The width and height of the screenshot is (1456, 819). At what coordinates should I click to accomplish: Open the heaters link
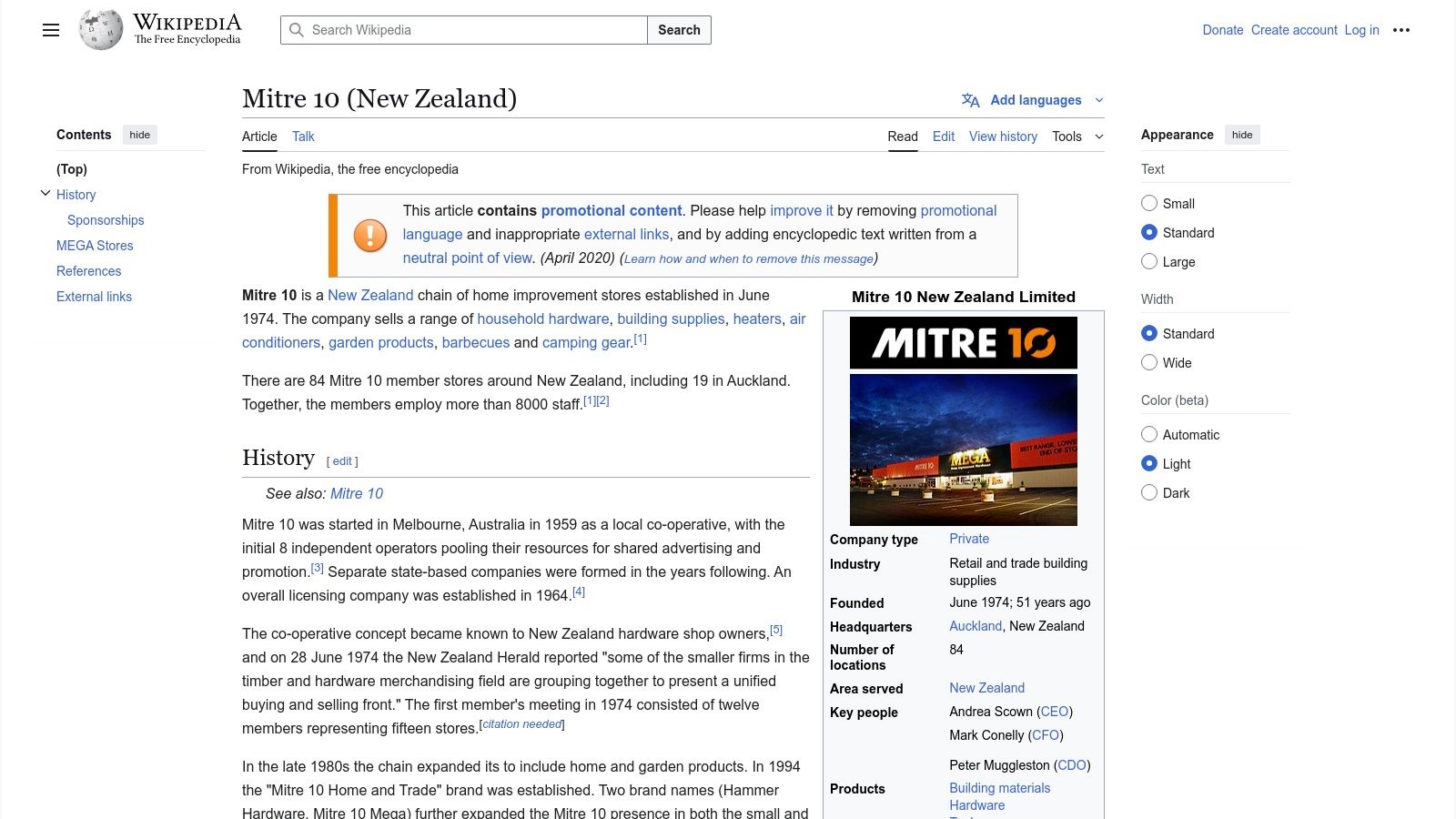pyautogui.click(x=757, y=318)
